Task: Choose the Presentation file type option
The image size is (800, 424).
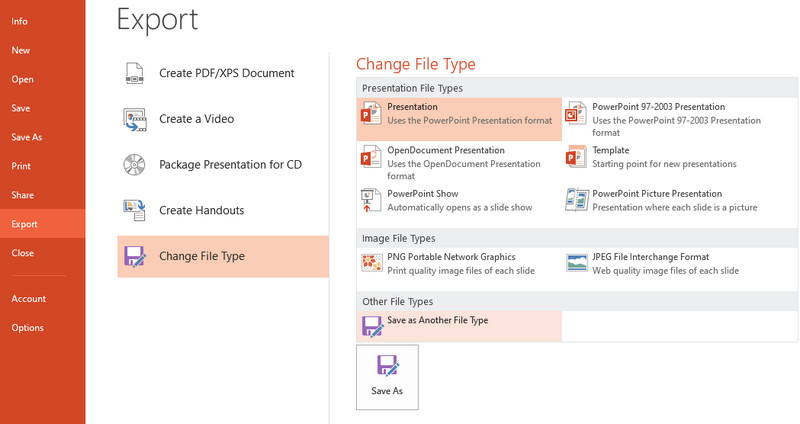Action: (x=459, y=119)
